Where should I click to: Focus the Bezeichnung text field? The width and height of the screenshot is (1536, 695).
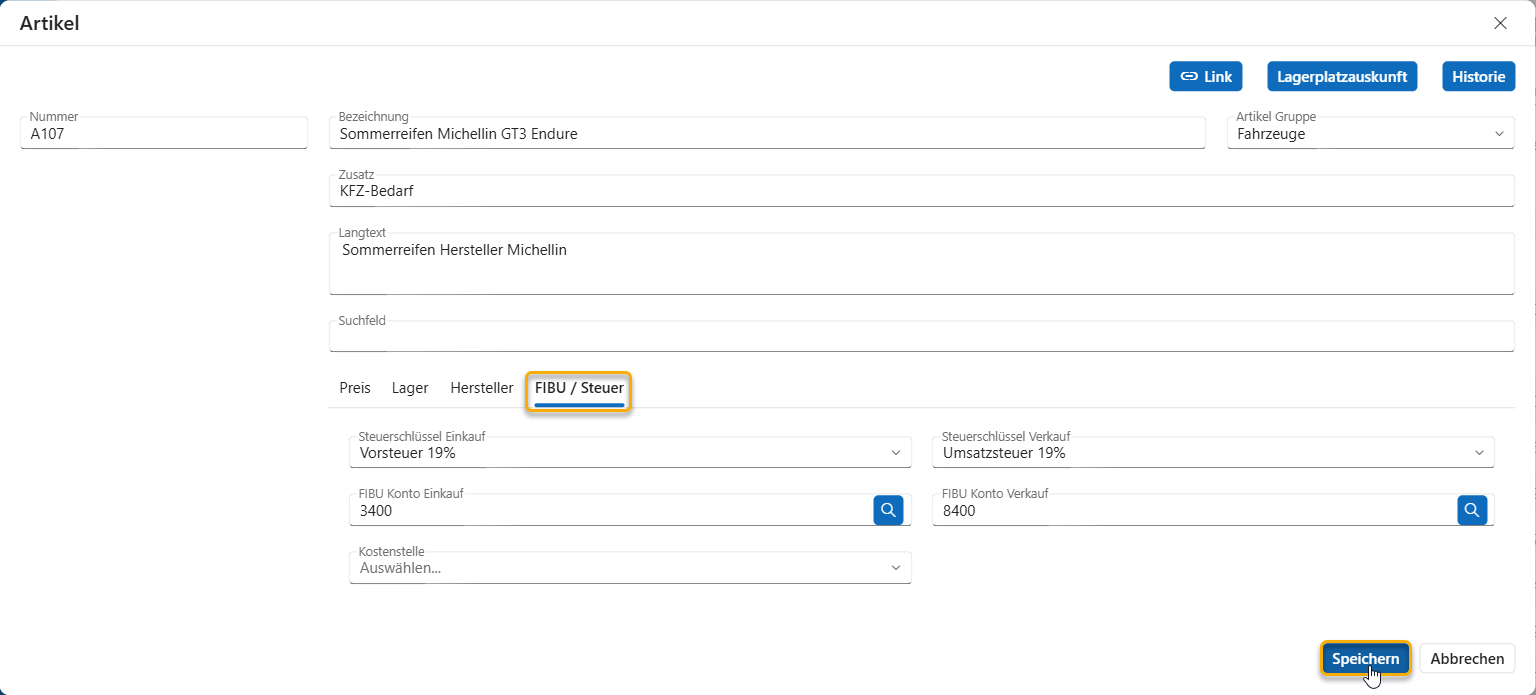coord(766,133)
